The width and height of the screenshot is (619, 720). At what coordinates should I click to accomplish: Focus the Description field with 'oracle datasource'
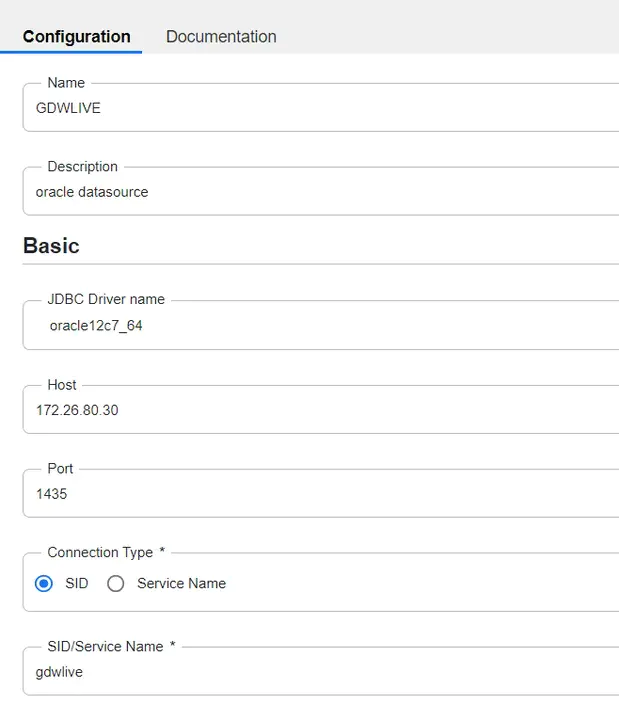[x=320, y=193]
